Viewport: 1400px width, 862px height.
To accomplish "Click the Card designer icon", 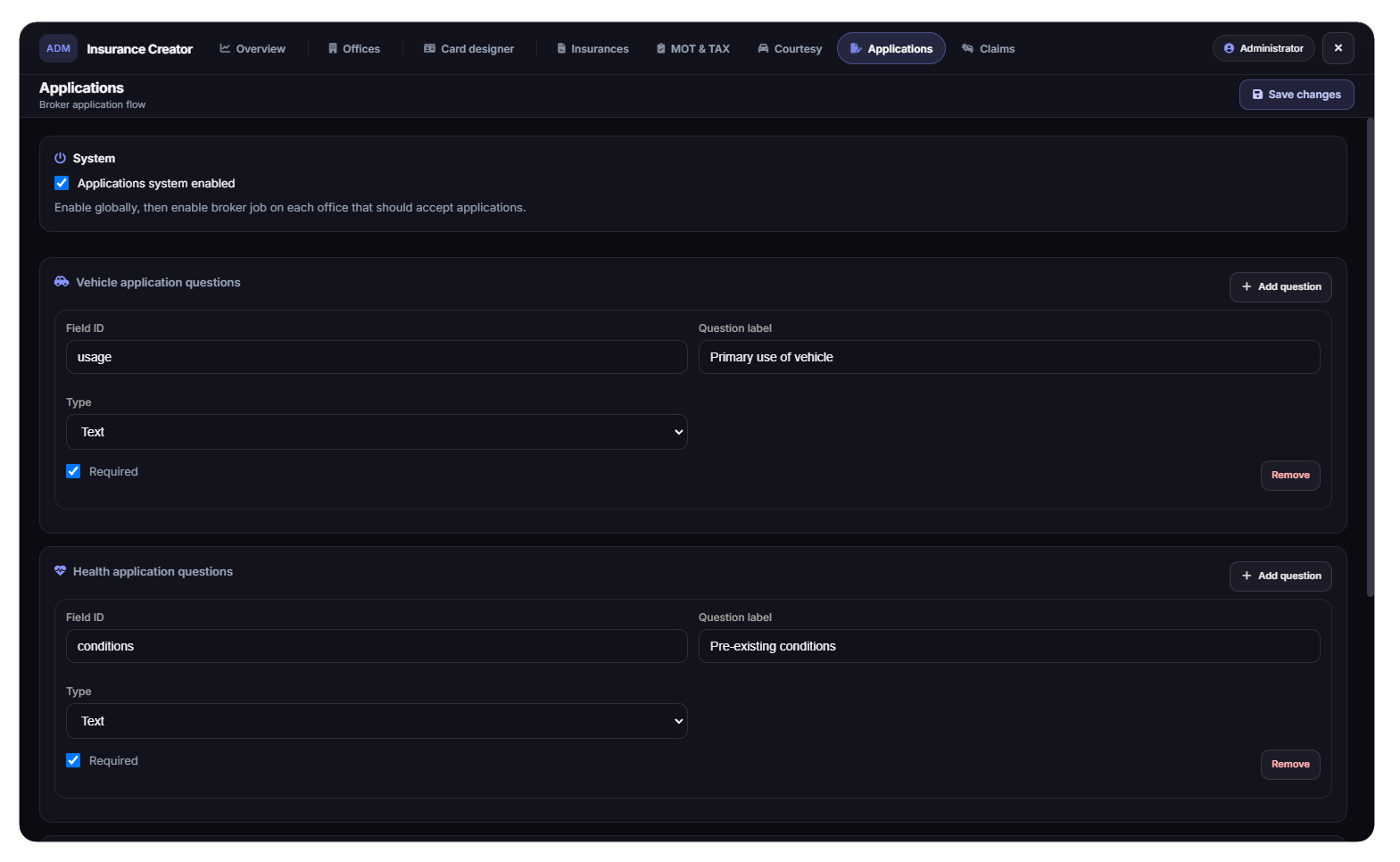I will pyautogui.click(x=429, y=48).
